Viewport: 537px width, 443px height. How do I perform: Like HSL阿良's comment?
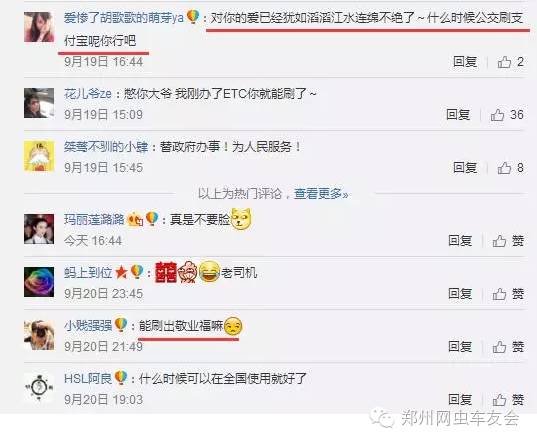[x=508, y=400]
